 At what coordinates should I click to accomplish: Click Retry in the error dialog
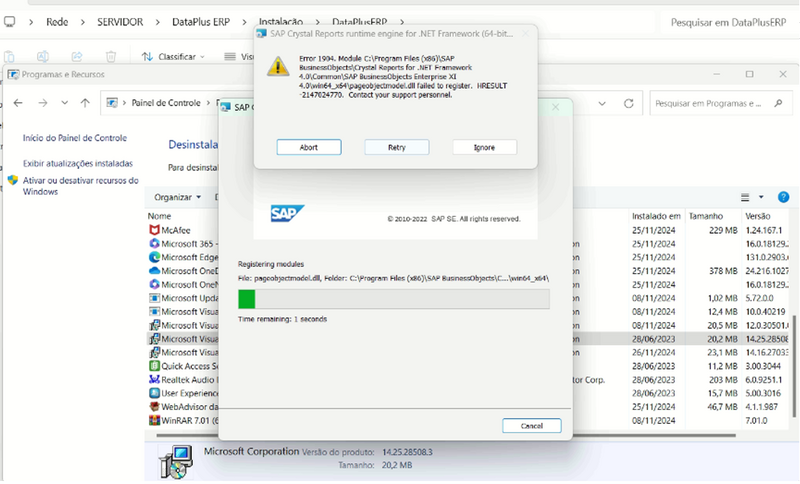396,147
